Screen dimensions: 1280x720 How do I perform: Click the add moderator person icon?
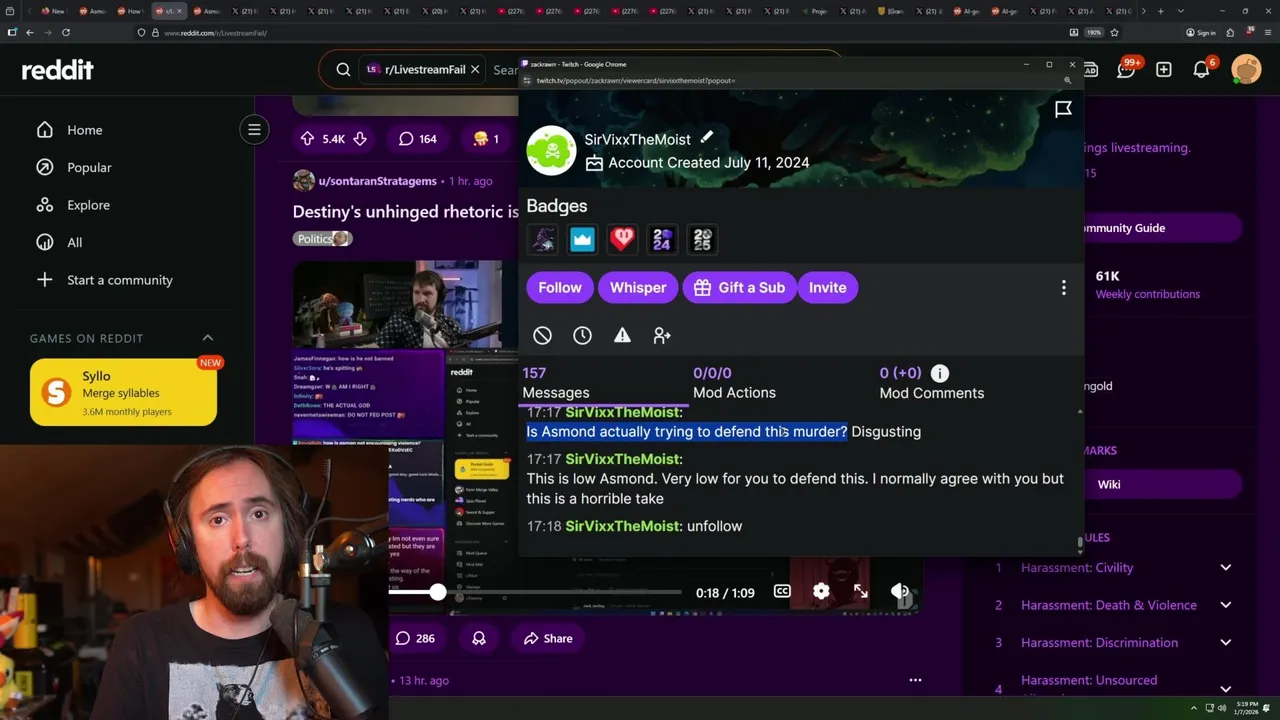coord(662,336)
